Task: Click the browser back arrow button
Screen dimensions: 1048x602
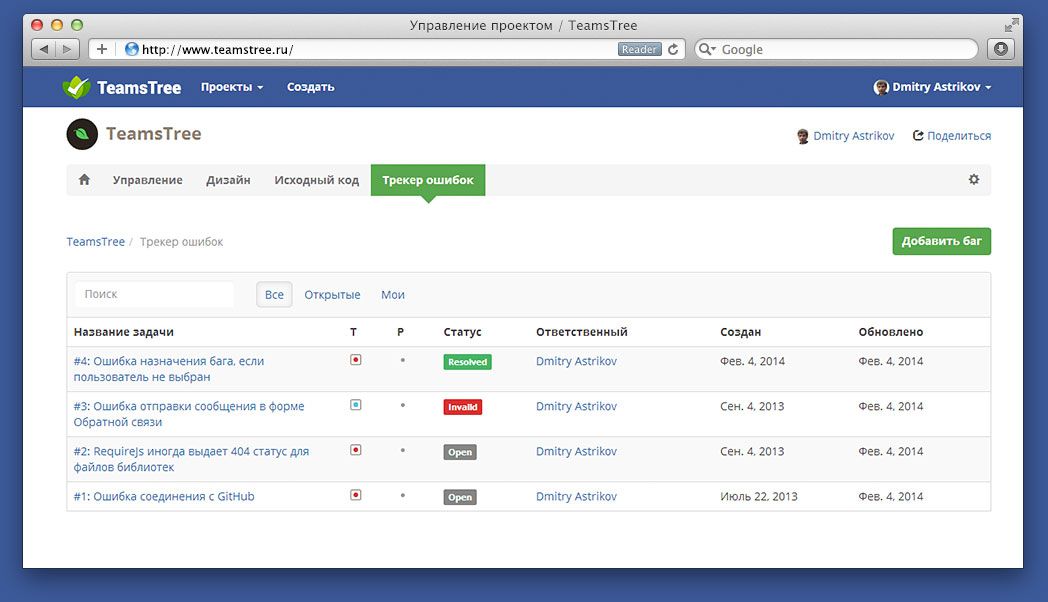Action: coord(44,49)
